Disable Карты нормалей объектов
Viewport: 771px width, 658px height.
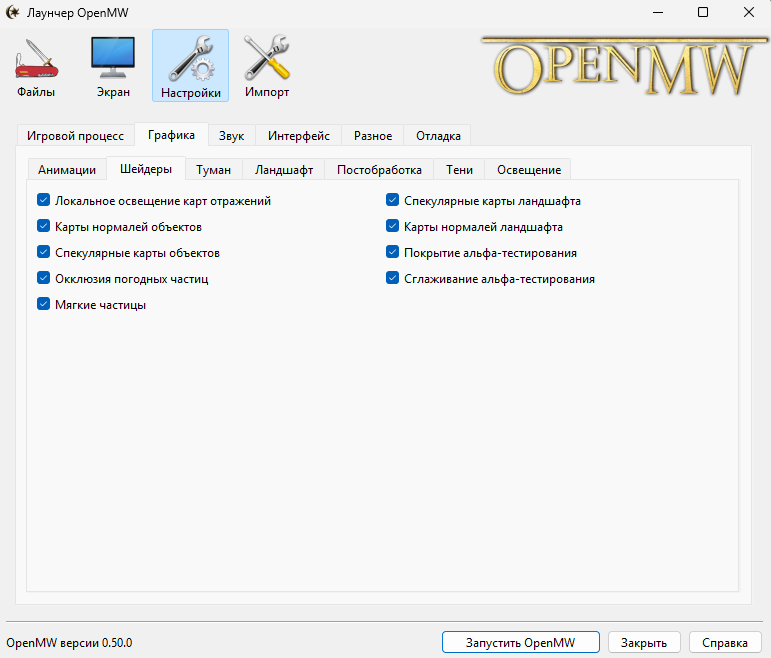[43, 226]
